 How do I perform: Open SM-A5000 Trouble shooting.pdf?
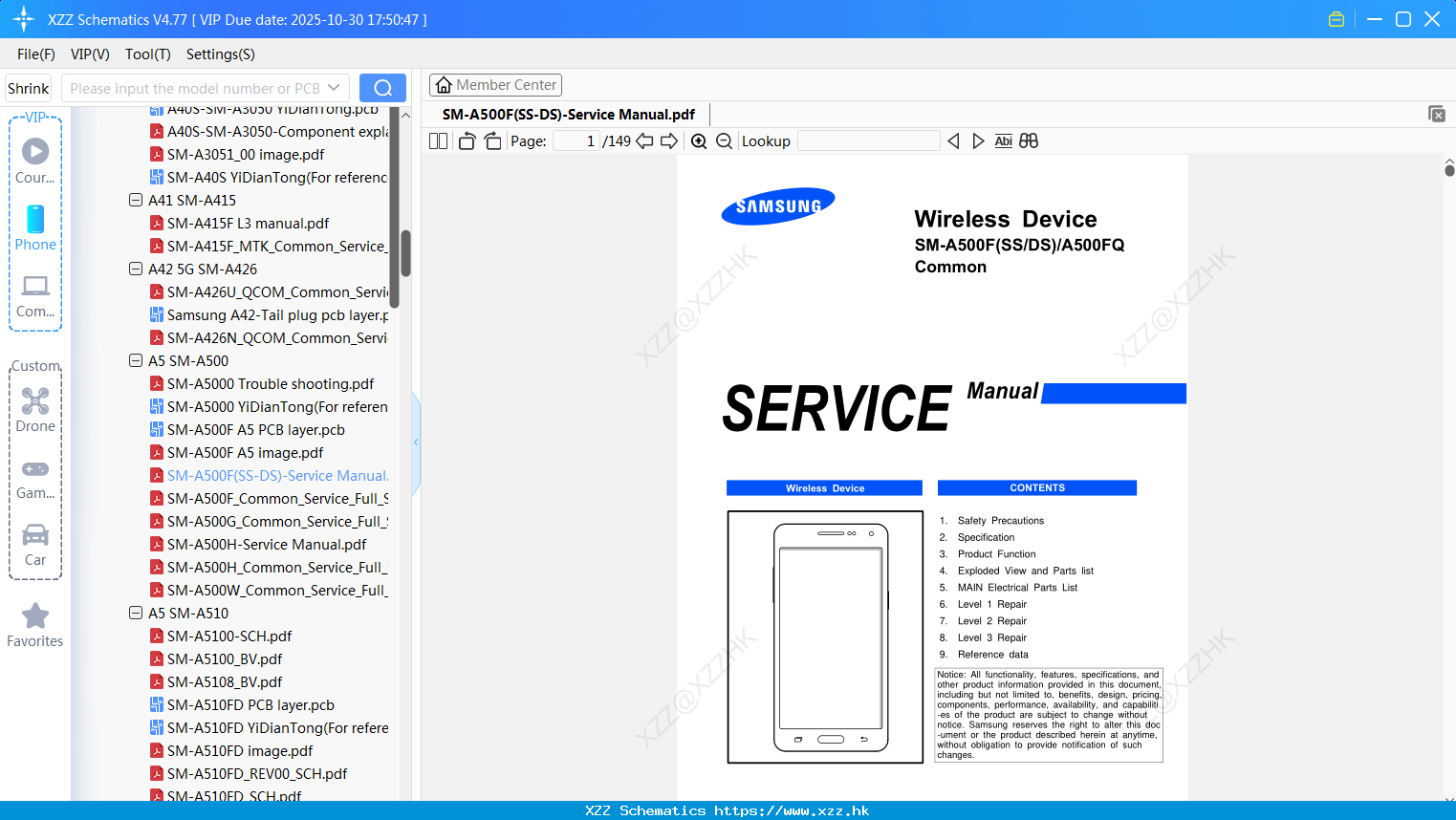pos(262,384)
